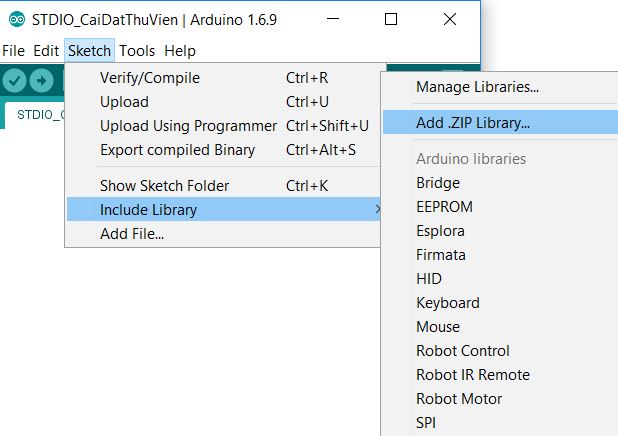Include the SPI library
Viewport: 618px width, 436px height.
tap(501, 423)
